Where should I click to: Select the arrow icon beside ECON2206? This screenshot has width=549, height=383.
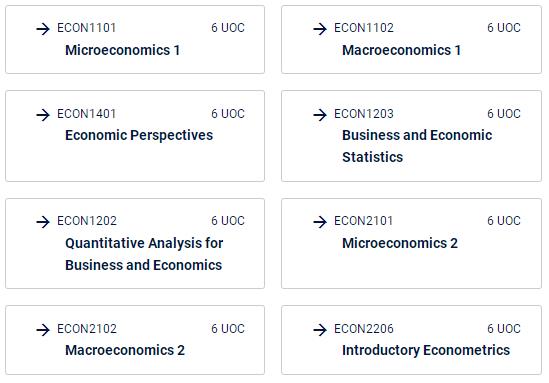[320, 329]
